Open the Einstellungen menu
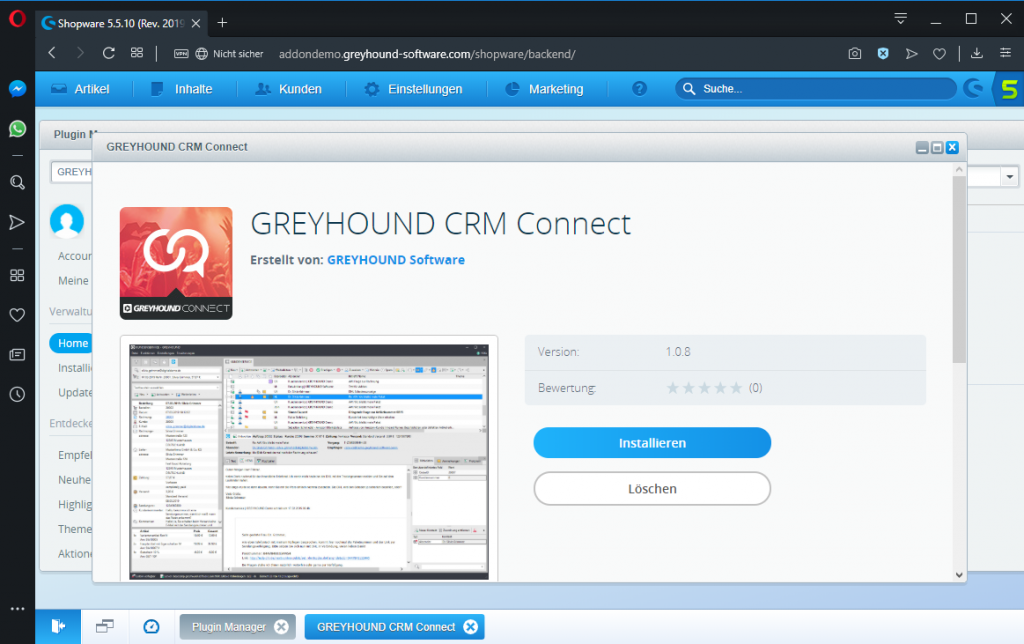Viewport: 1024px width, 644px height. pos(413,89)
